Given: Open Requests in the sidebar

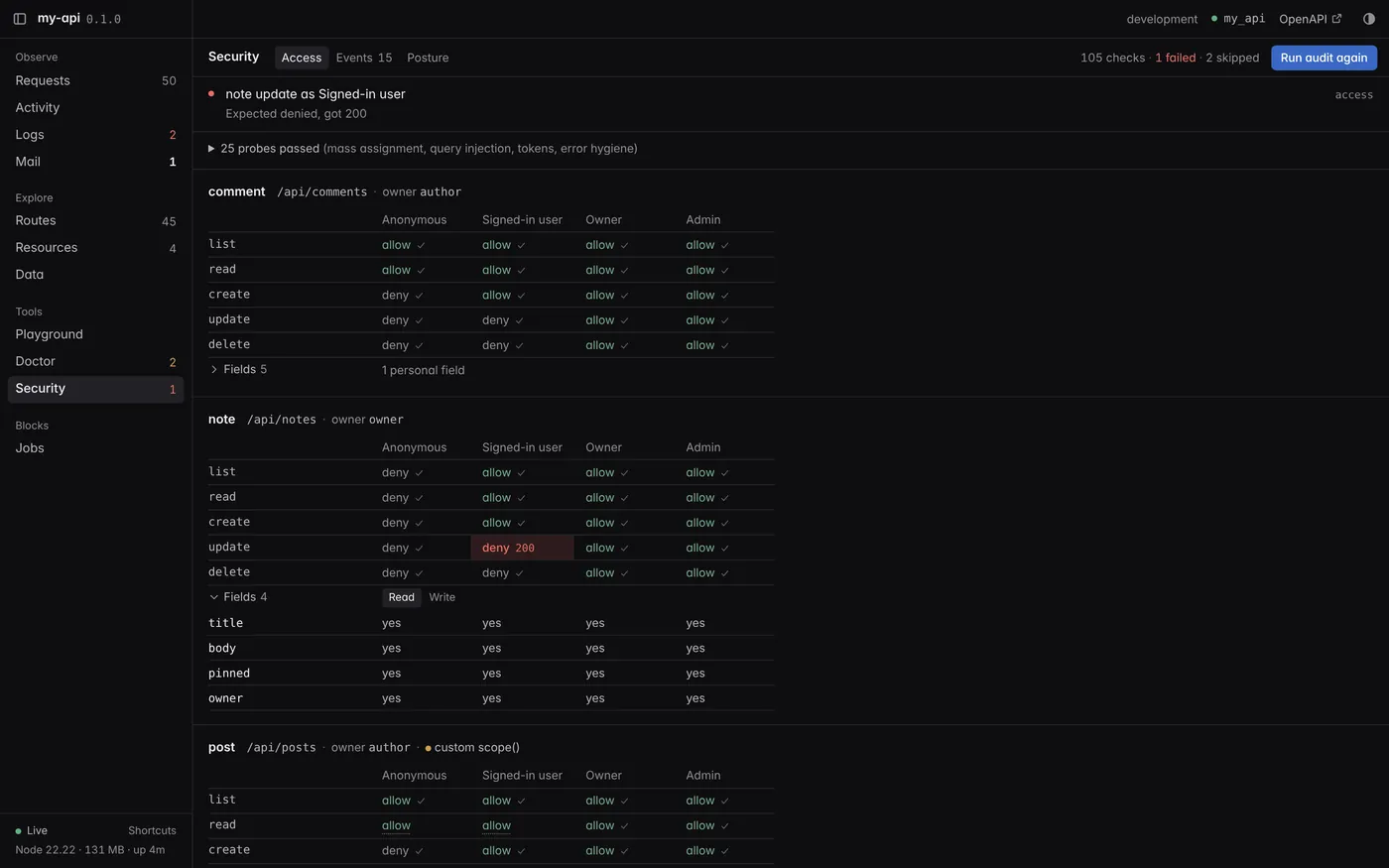Looking at the screenshot, I should pos(95,80).
